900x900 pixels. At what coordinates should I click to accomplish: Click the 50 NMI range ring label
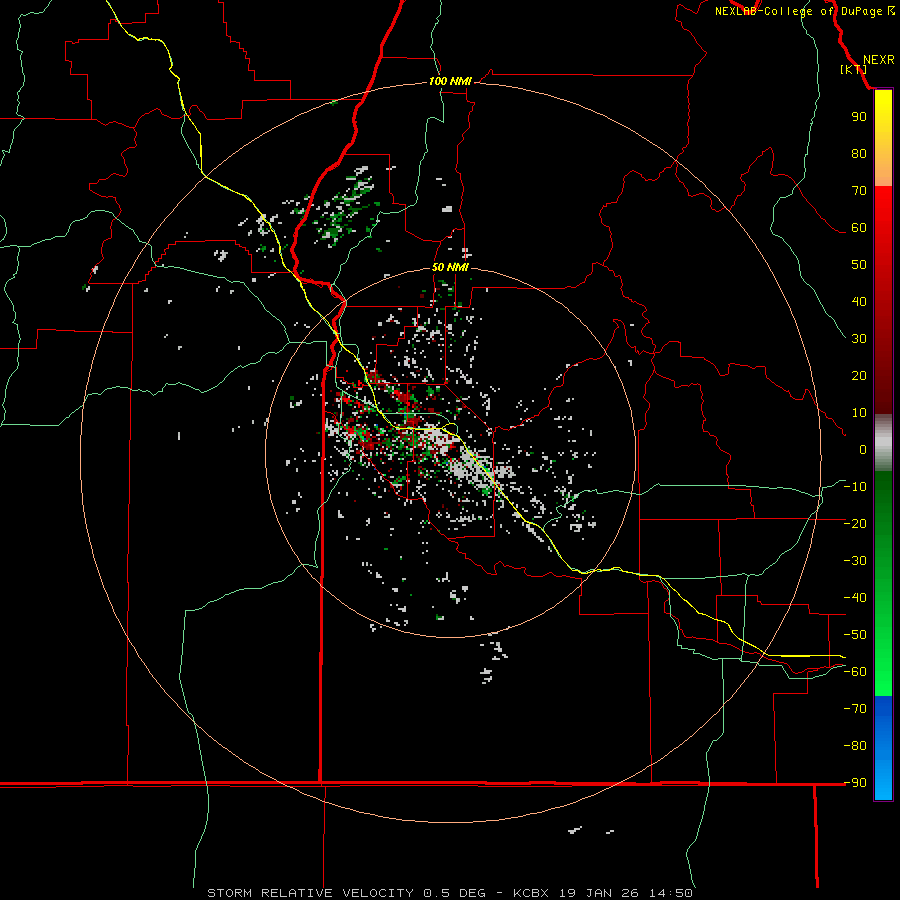450,267
